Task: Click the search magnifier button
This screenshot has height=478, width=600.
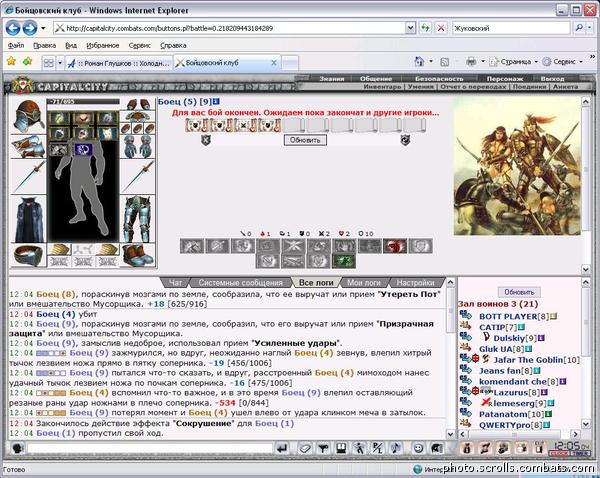Action: 579,28
